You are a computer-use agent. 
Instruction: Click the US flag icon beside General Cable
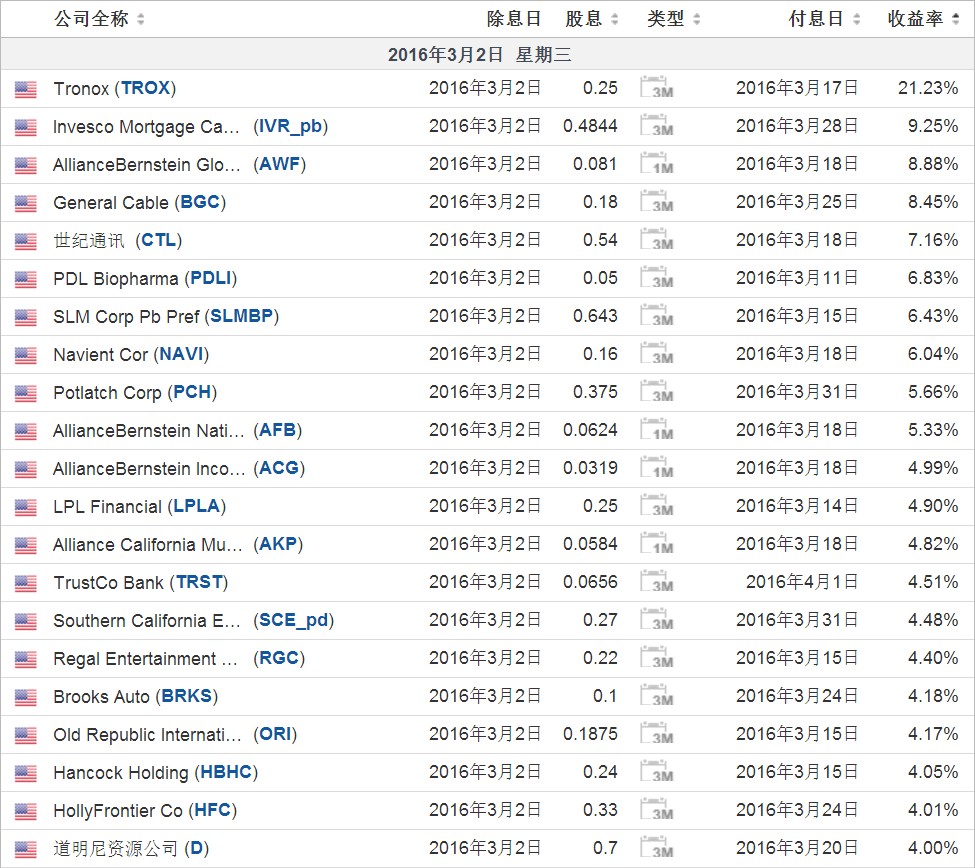[x=26, y=203]
